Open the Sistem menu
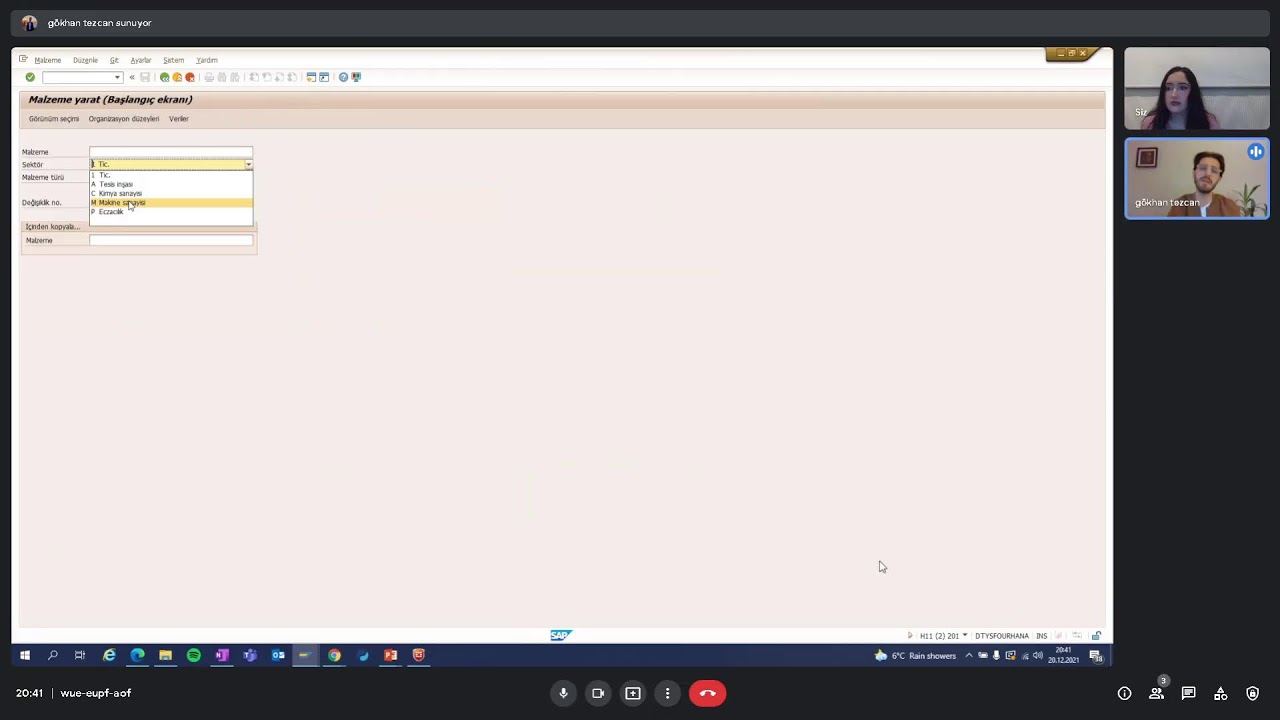1280x720 pixels. click(x=173, y=60)
